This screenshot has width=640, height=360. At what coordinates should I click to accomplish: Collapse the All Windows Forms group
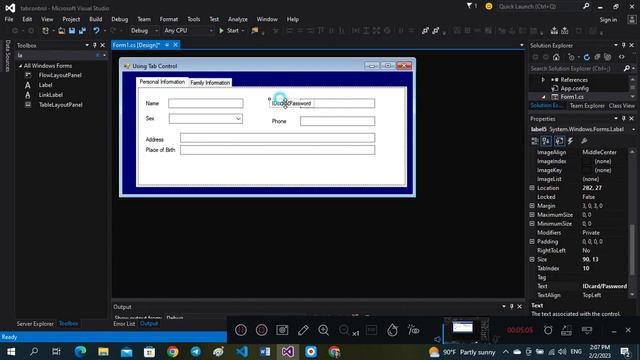[20, 66]
